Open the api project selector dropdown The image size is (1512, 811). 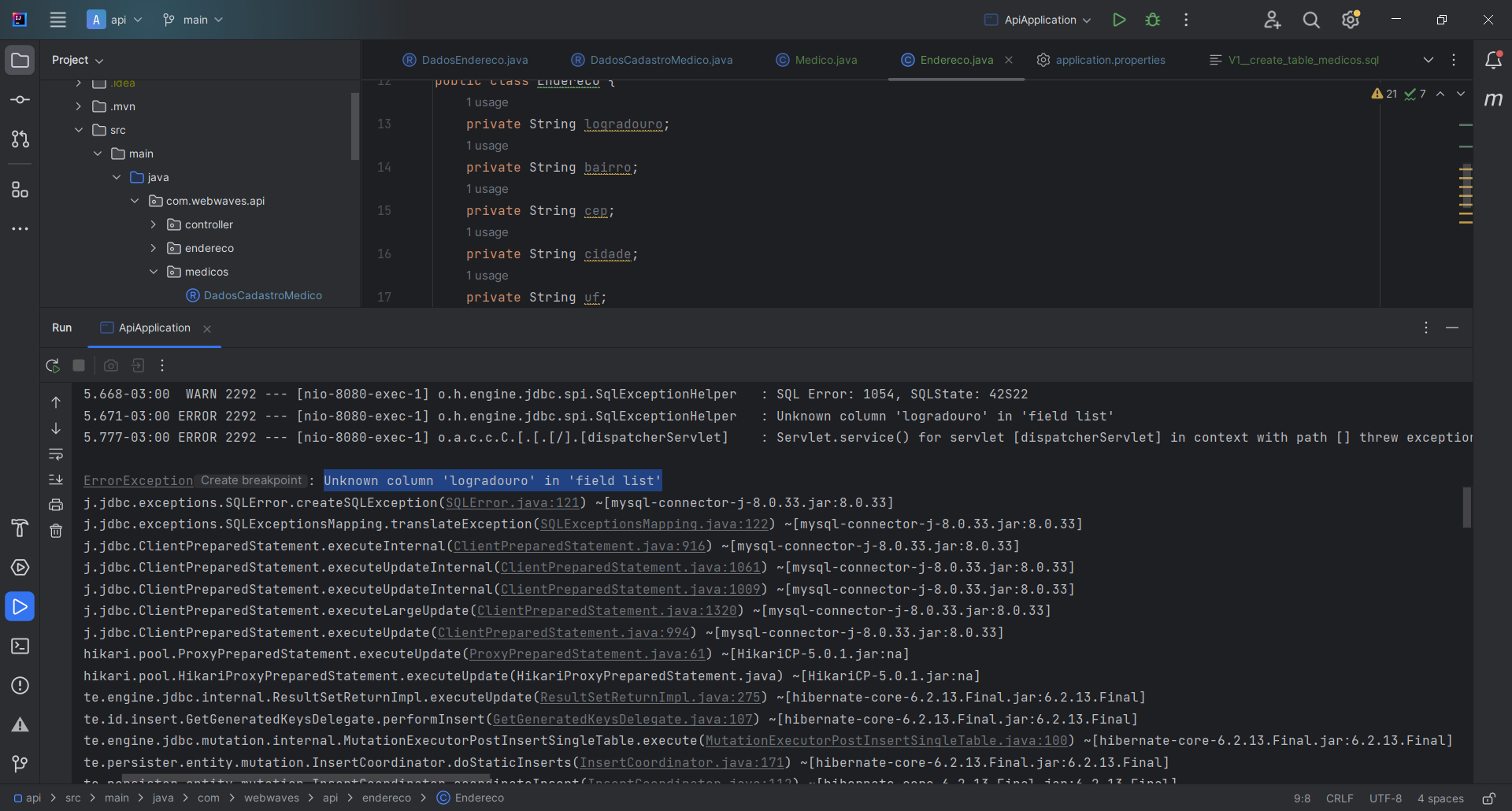pos(115,20)
